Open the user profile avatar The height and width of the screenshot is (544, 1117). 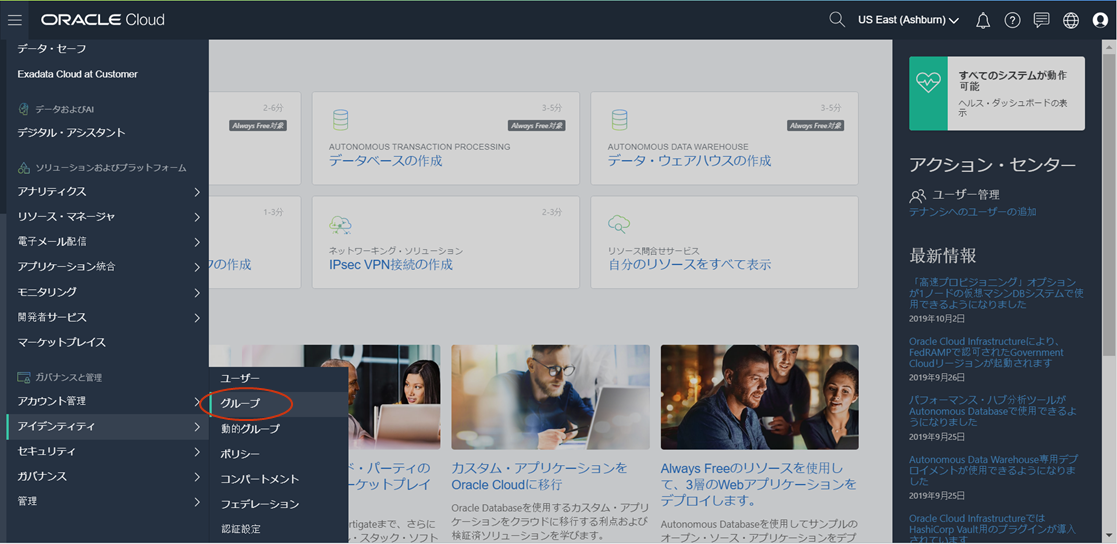[x=1100, y=20]
